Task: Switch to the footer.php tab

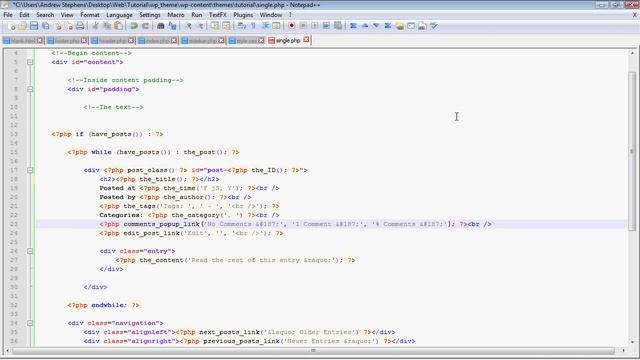Action: 67,40
